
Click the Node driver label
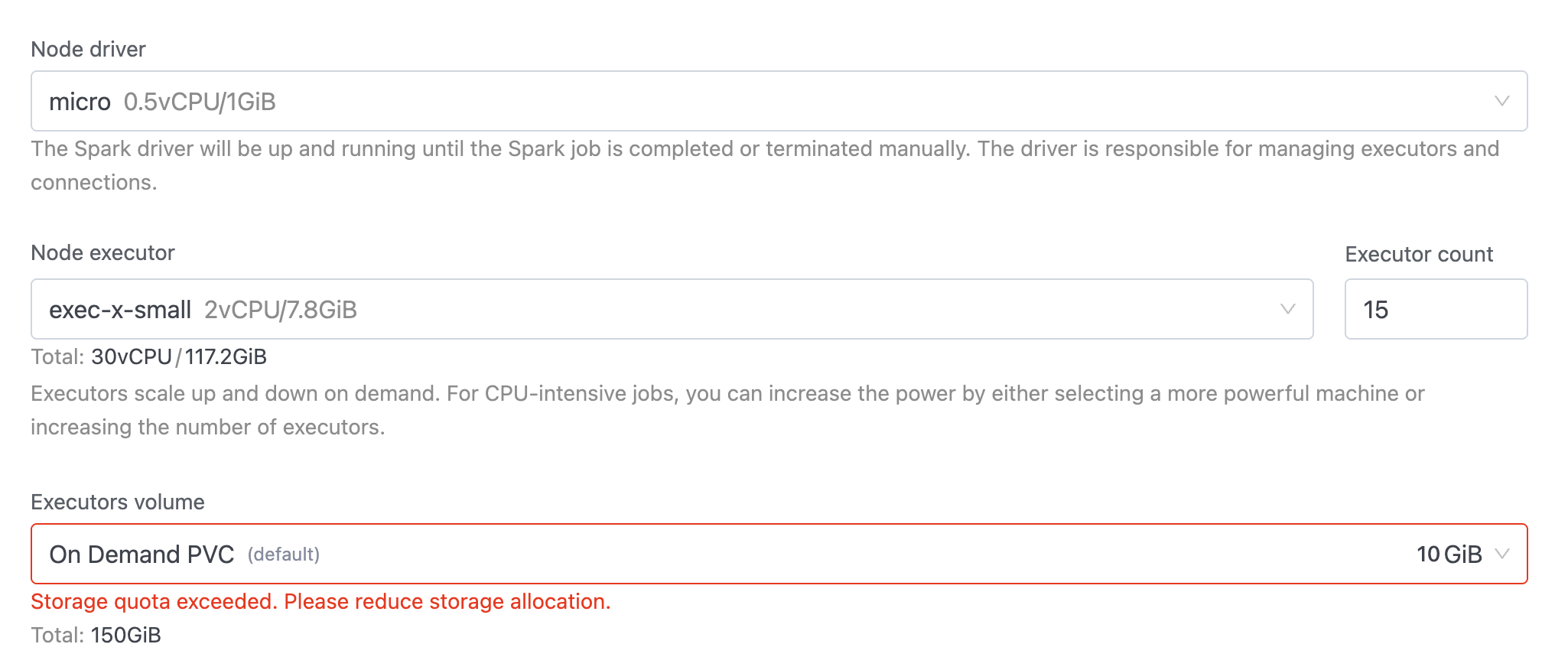coord(88,49)
